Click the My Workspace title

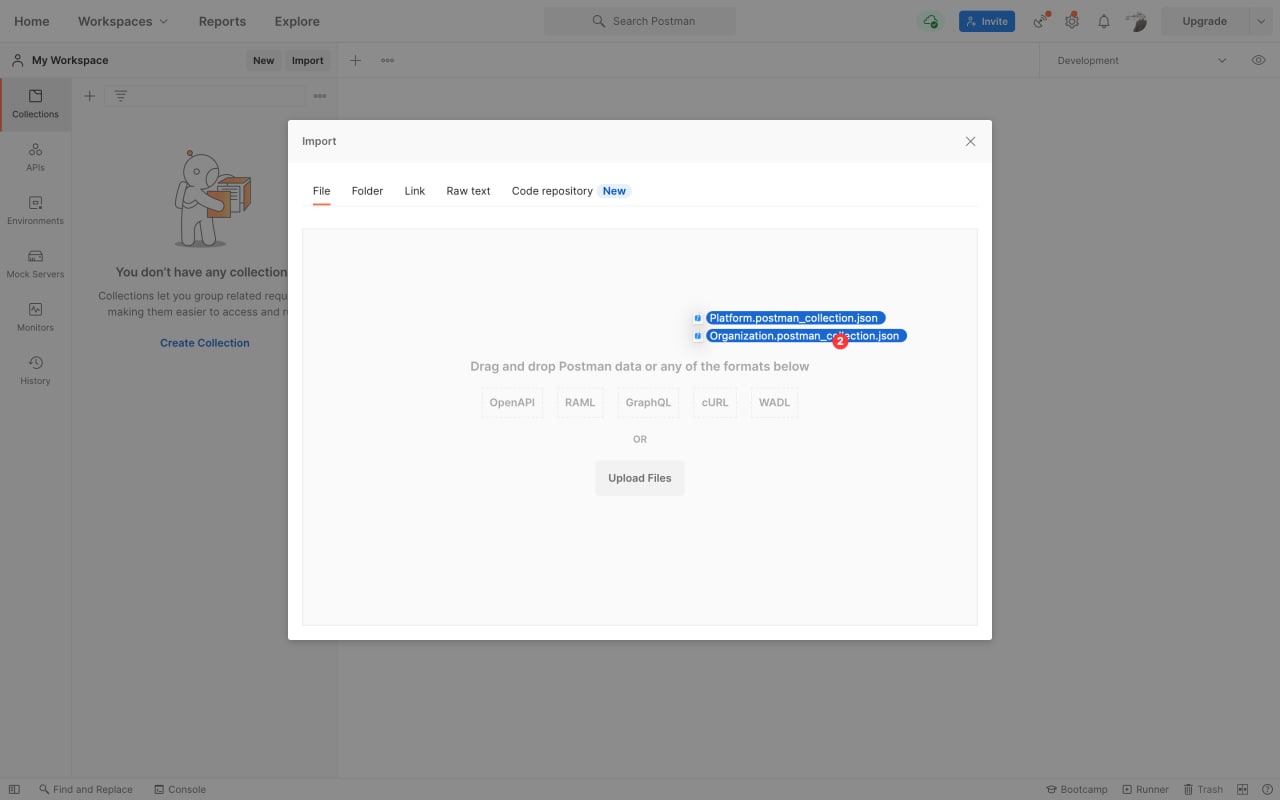click(x=69, y=60)
